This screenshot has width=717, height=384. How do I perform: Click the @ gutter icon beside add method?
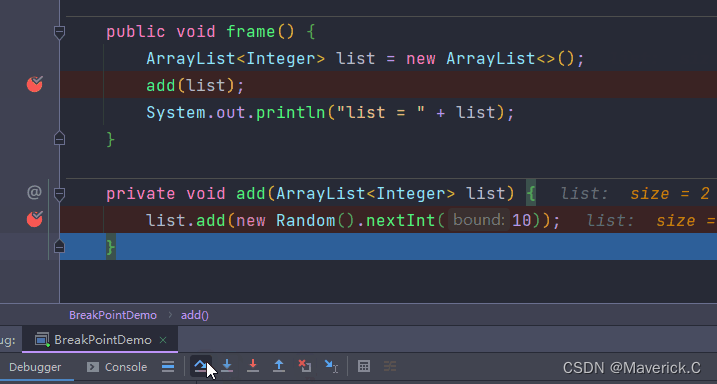pos(34,193)
